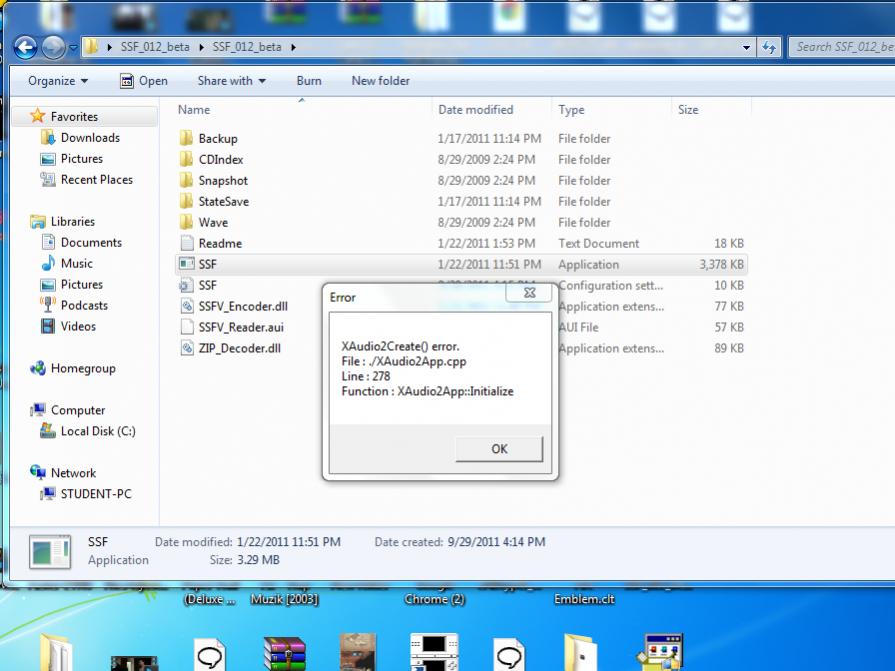Select Network in navigation pane
Viewport: 895px width, 671px height.
click(73, 473)
